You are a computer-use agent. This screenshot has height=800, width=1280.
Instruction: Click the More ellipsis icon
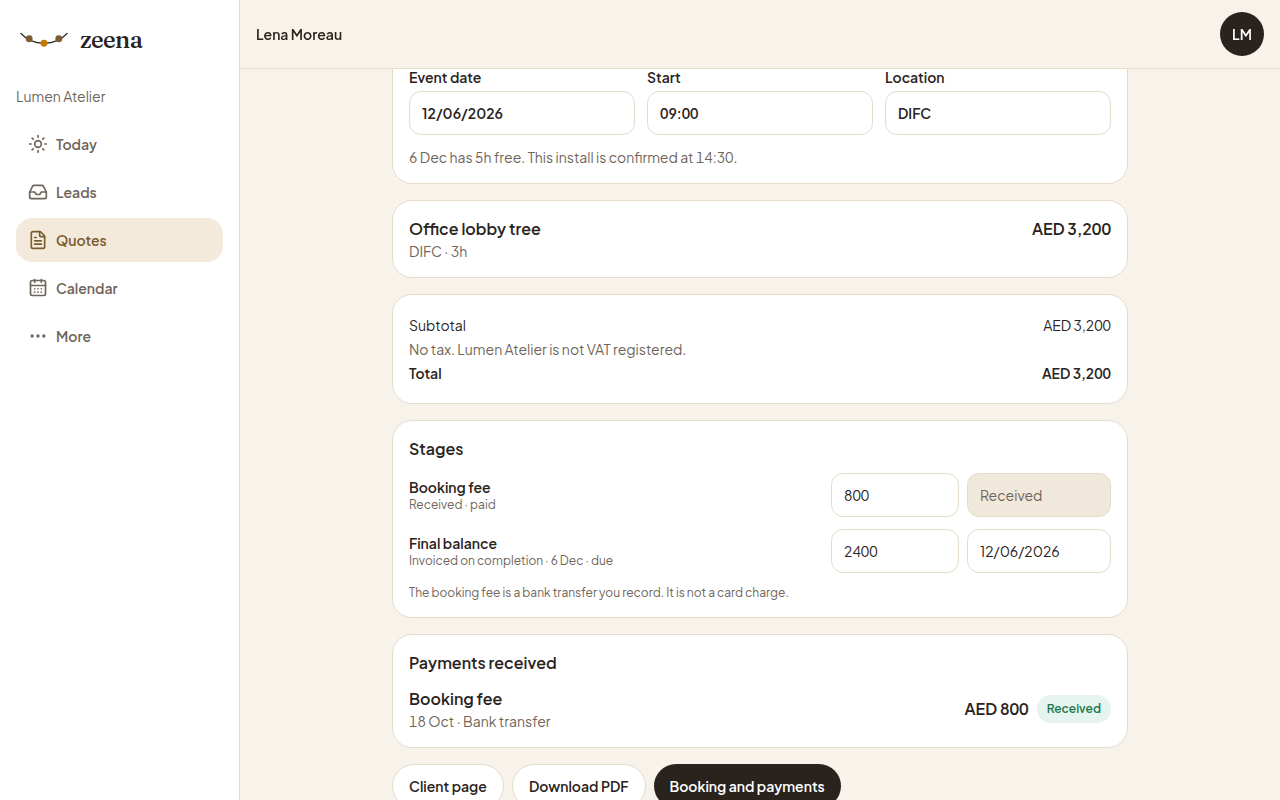click(38, 336)
